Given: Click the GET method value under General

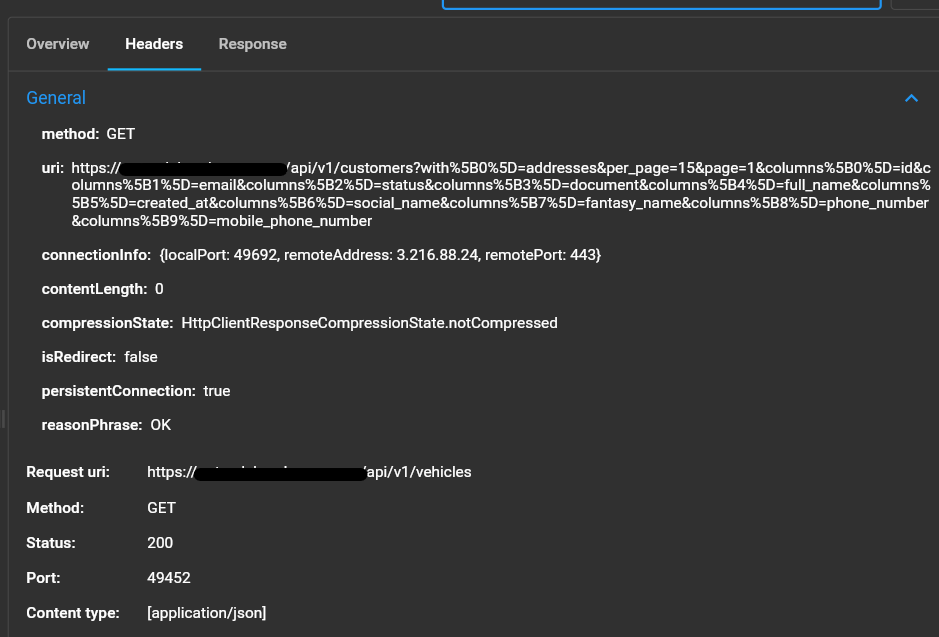Looking at the screenshot, I should pyautogui.click(x=120, y=133).
